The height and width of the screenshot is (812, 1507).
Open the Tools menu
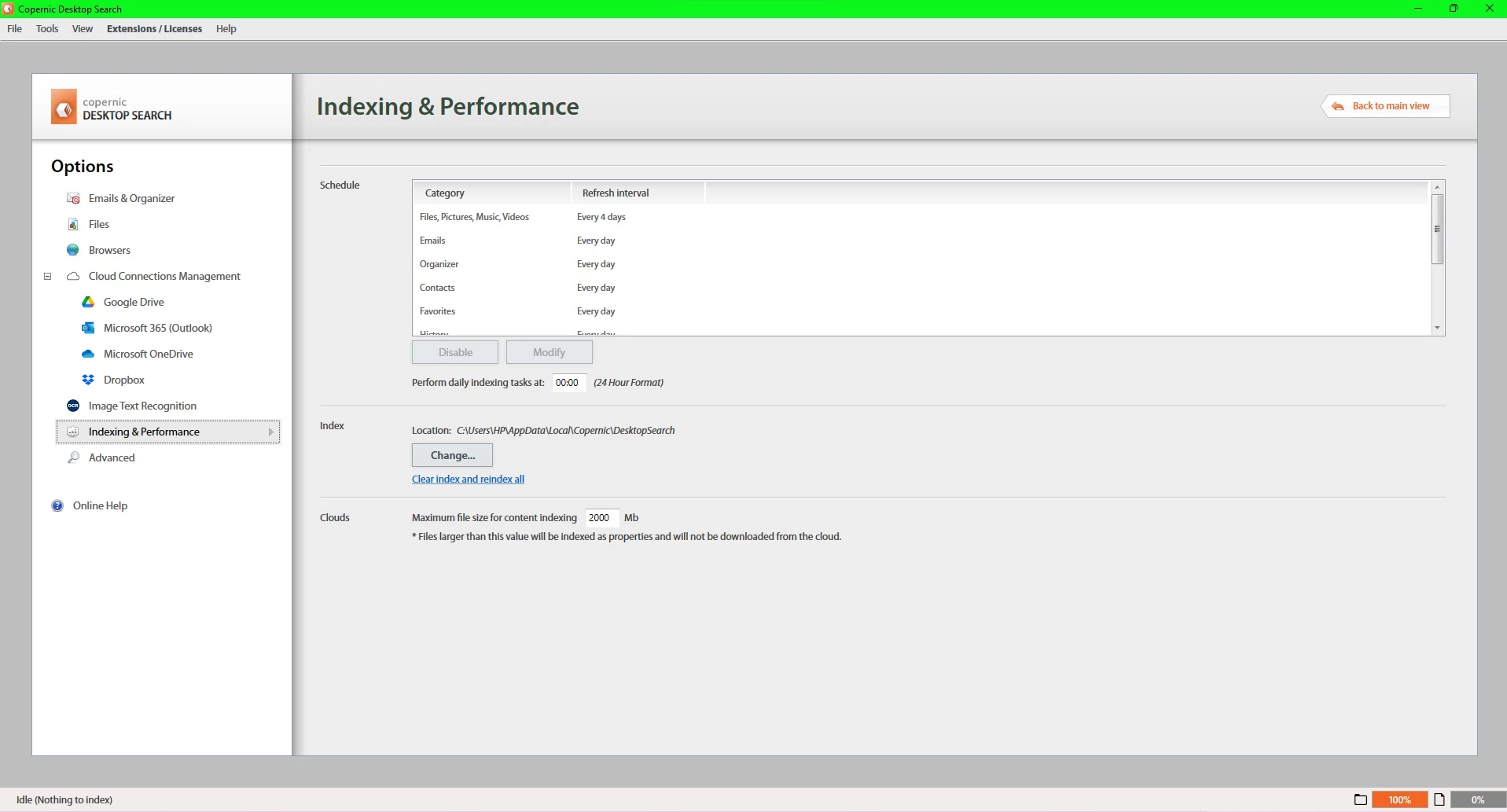tap(47, 28)
